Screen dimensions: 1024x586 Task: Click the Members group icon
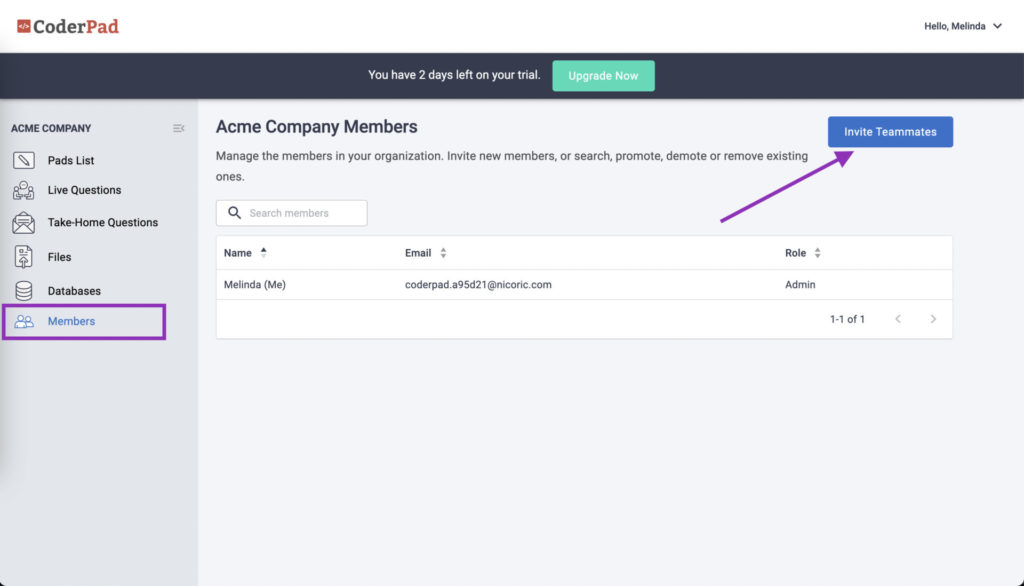coord(24,321)
